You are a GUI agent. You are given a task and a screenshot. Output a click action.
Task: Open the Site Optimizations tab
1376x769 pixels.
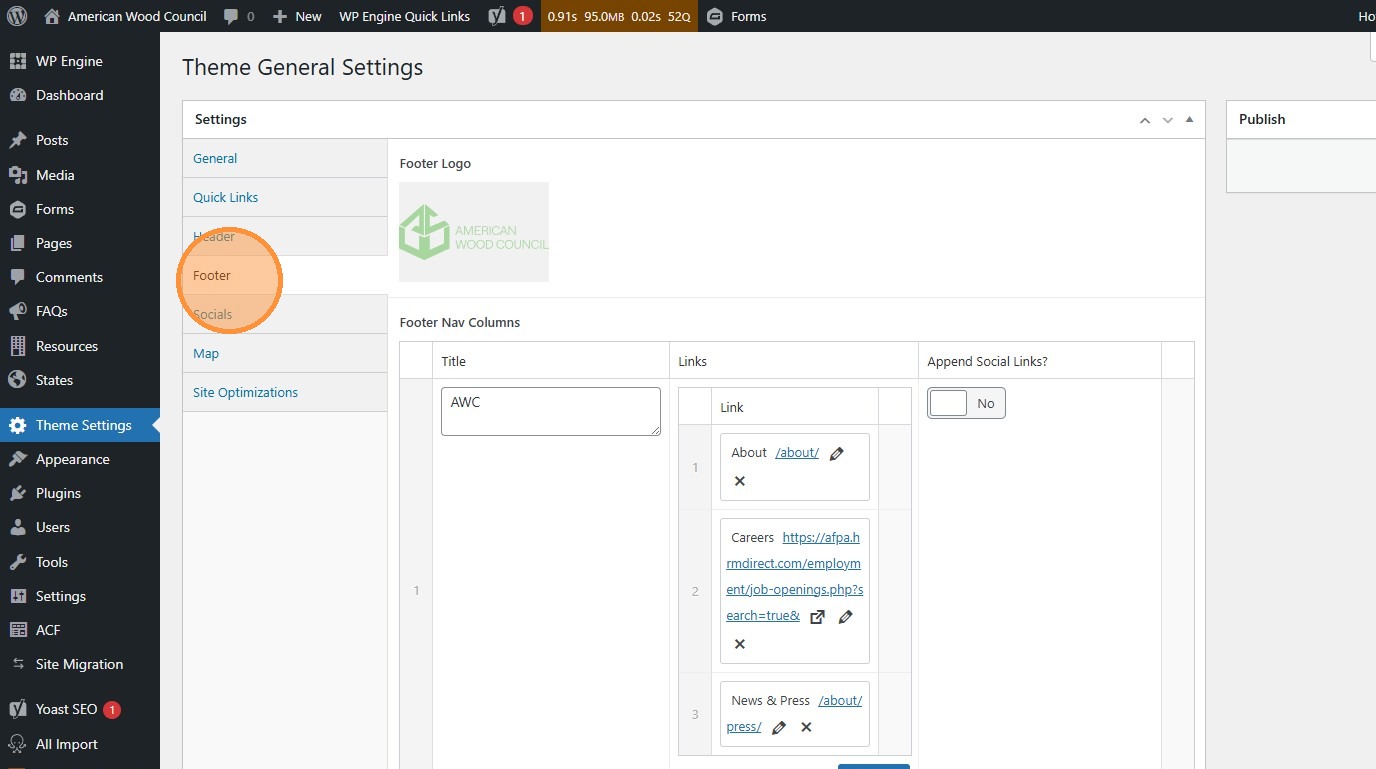click(x=245, y=392)
